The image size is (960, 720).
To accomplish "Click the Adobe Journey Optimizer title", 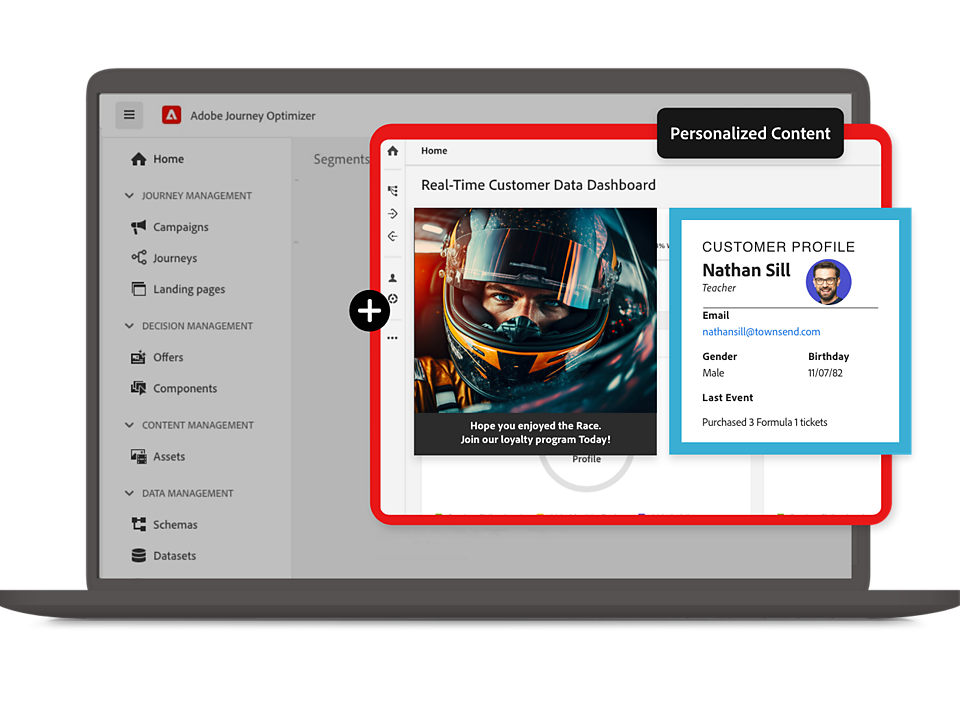I will (x=253, y=116).
